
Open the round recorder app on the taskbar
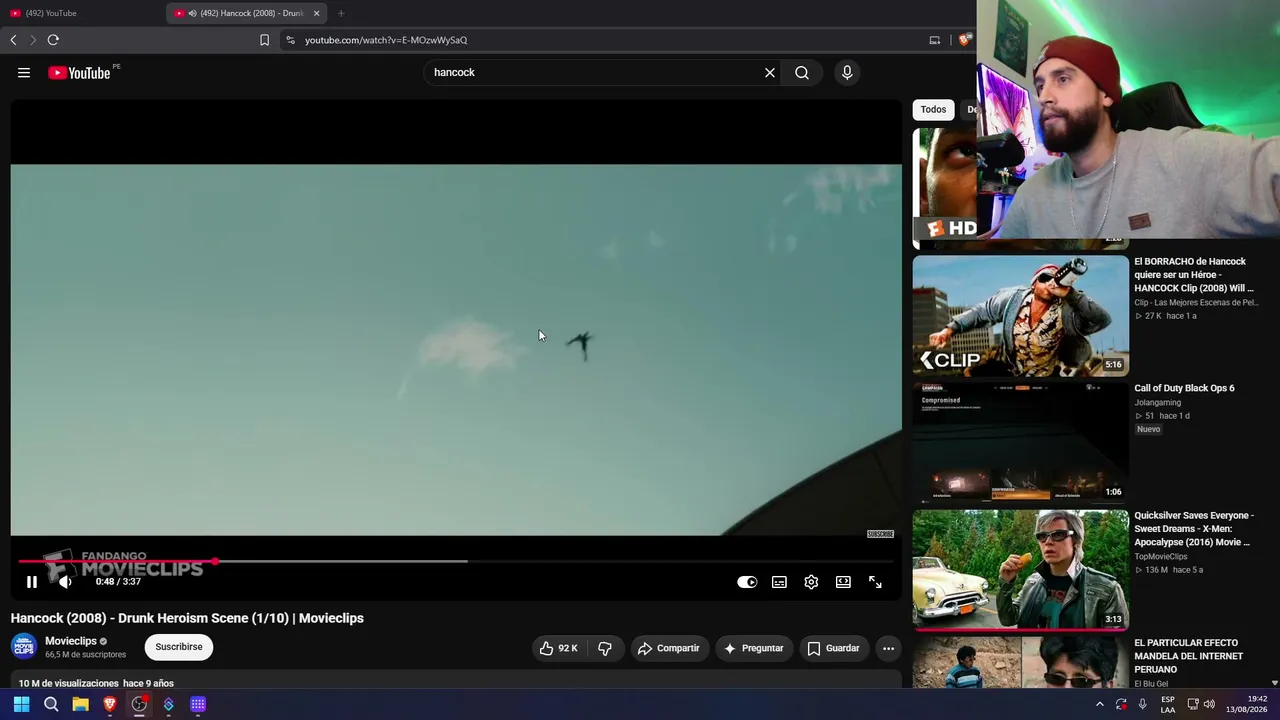pyautogui.click(x=139, y=704)
